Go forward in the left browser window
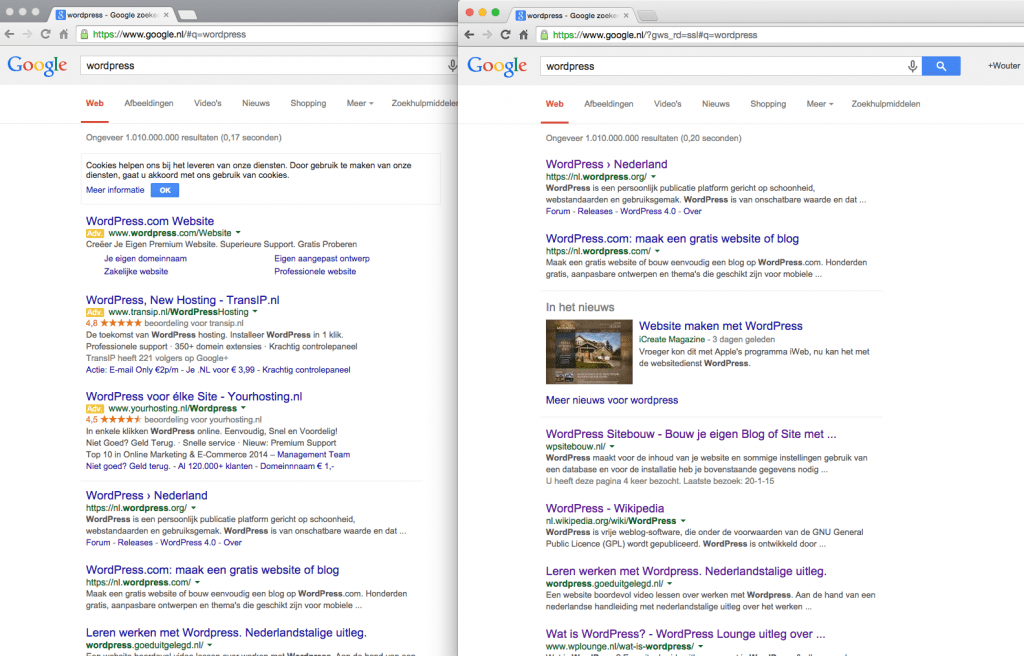The image size is (1024, 656). pyautogui.click(x=27, y=34)
